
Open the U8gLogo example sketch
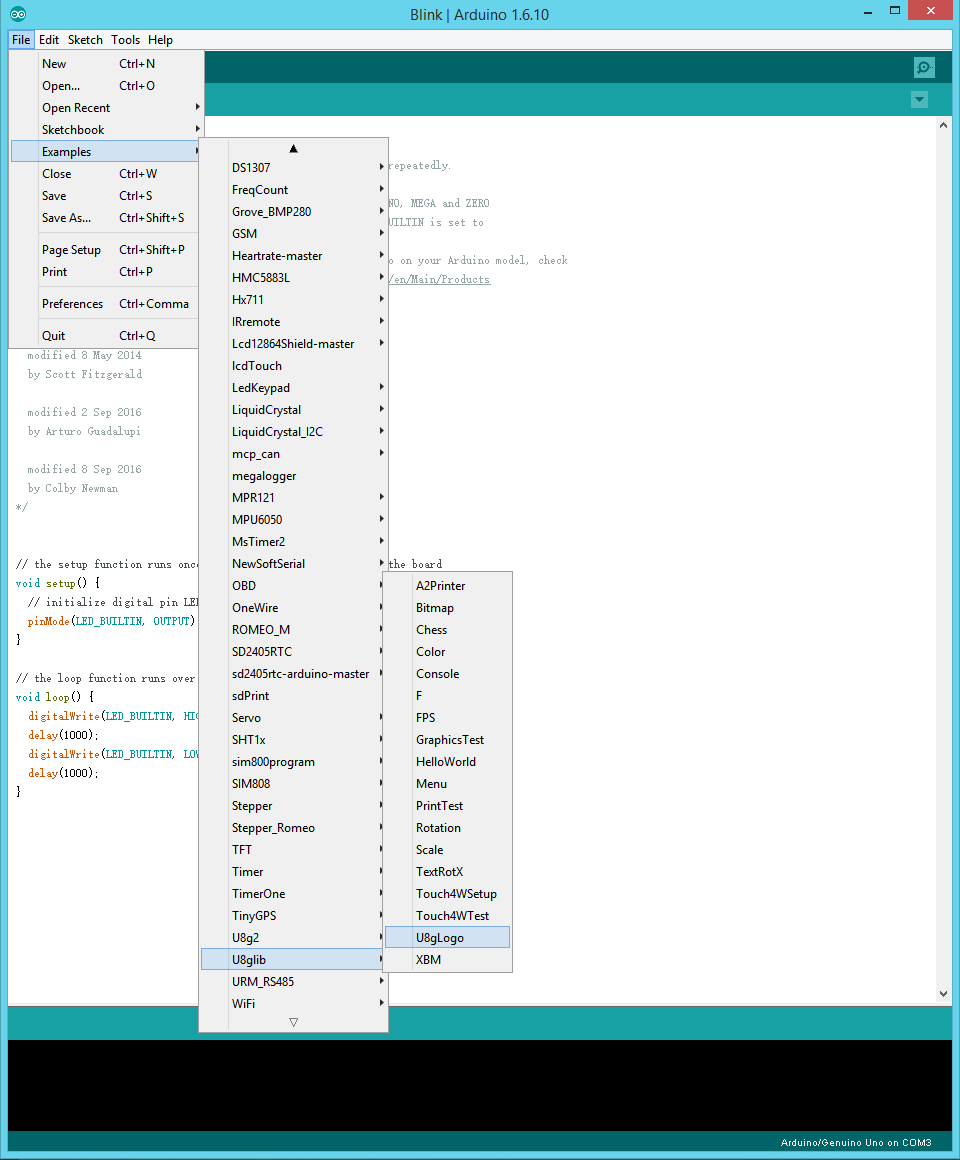[447, 938]
